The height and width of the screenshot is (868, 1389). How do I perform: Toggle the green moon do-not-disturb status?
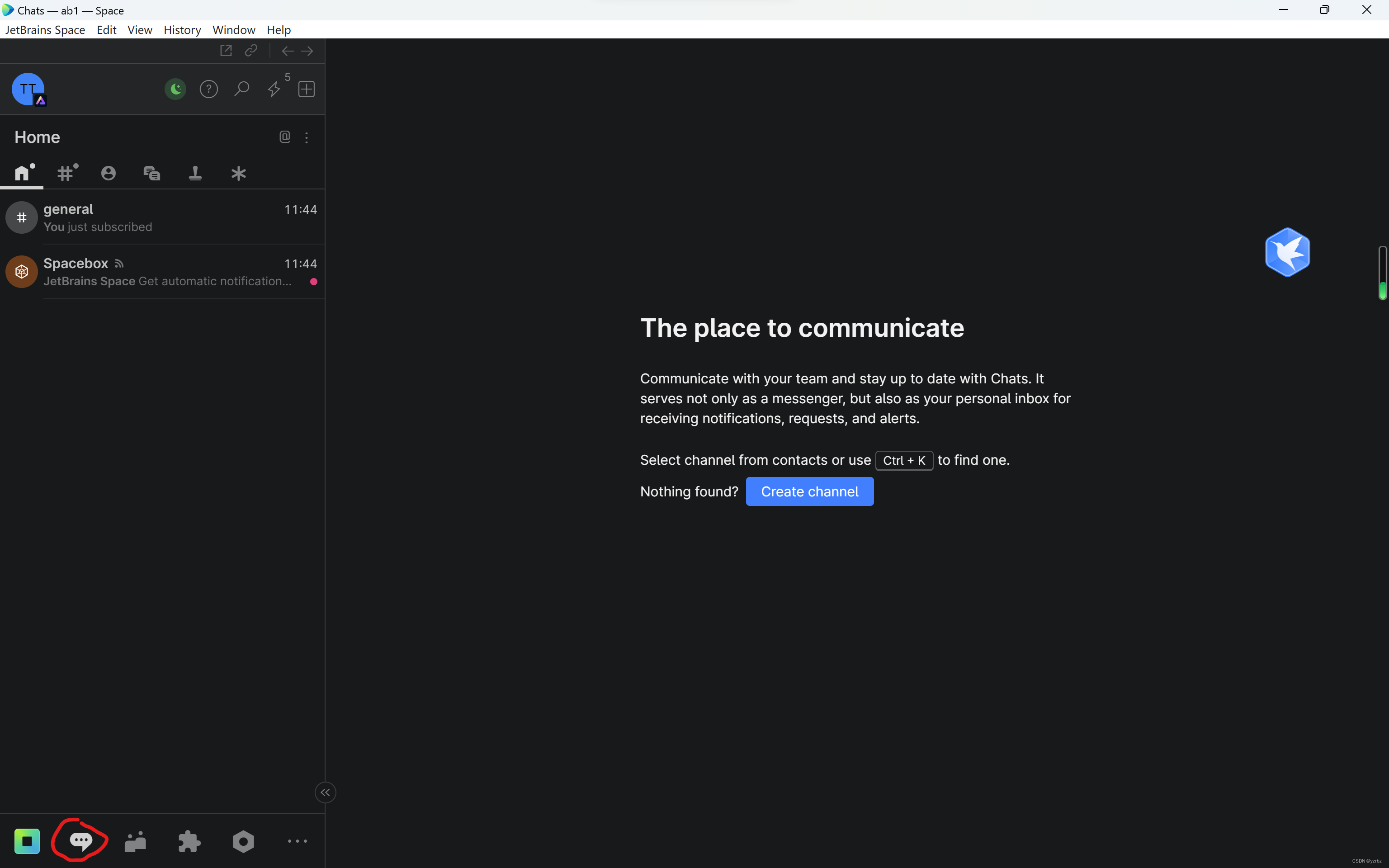[x=175, y=89]
